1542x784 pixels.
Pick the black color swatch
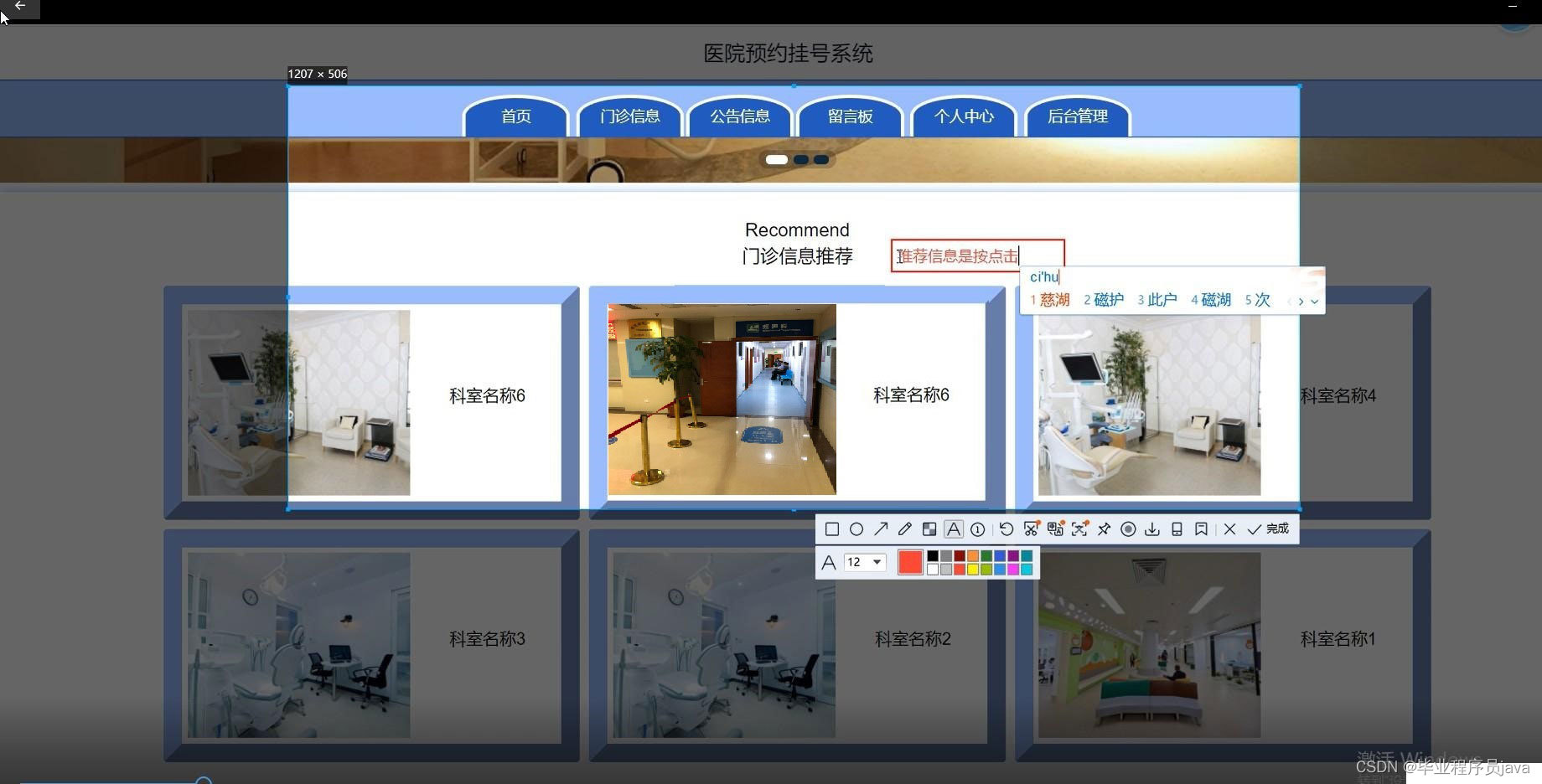point(933,556)
